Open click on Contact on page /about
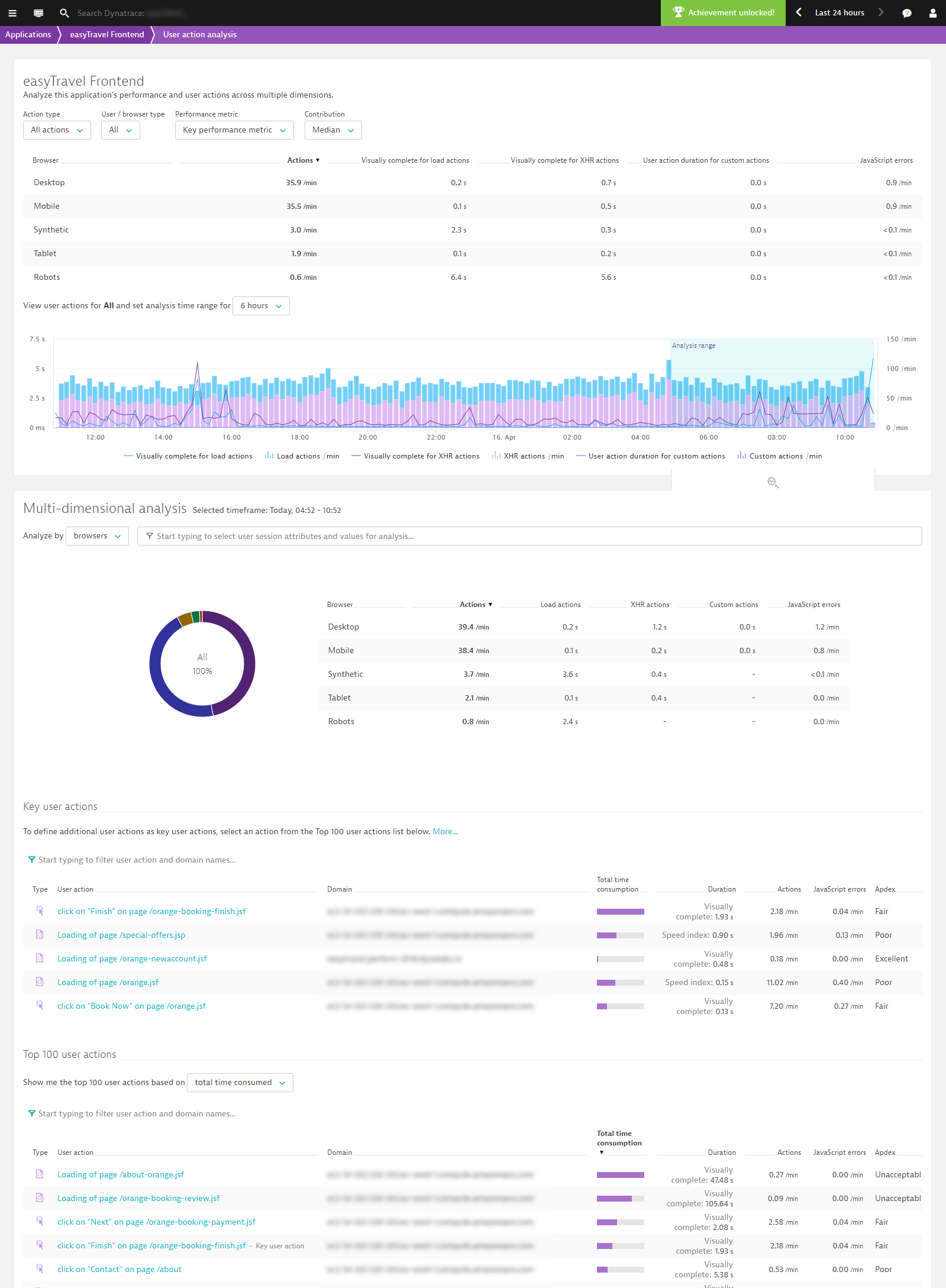 pos(120,1270)
